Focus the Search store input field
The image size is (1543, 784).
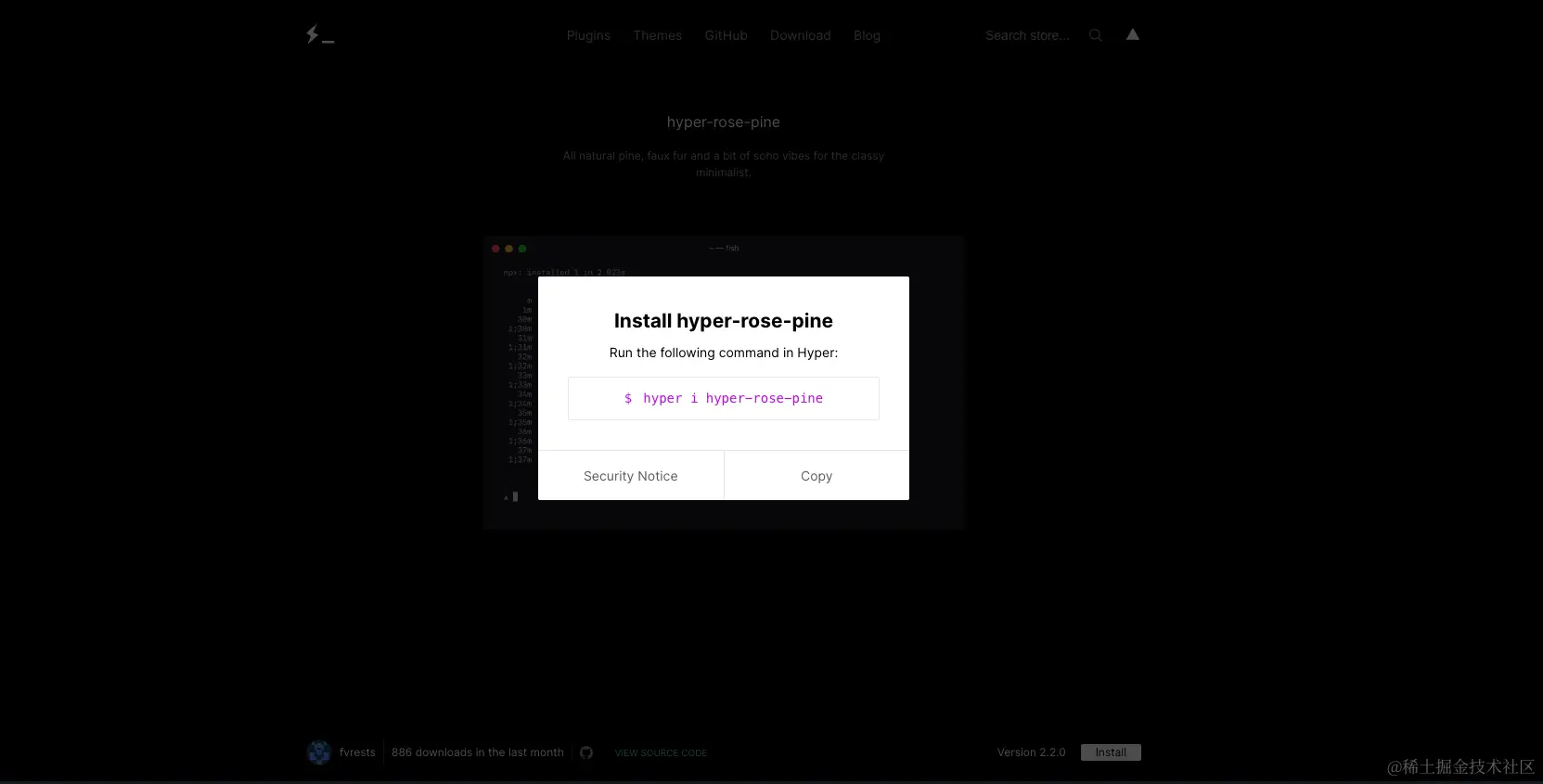pos(1030,35)
